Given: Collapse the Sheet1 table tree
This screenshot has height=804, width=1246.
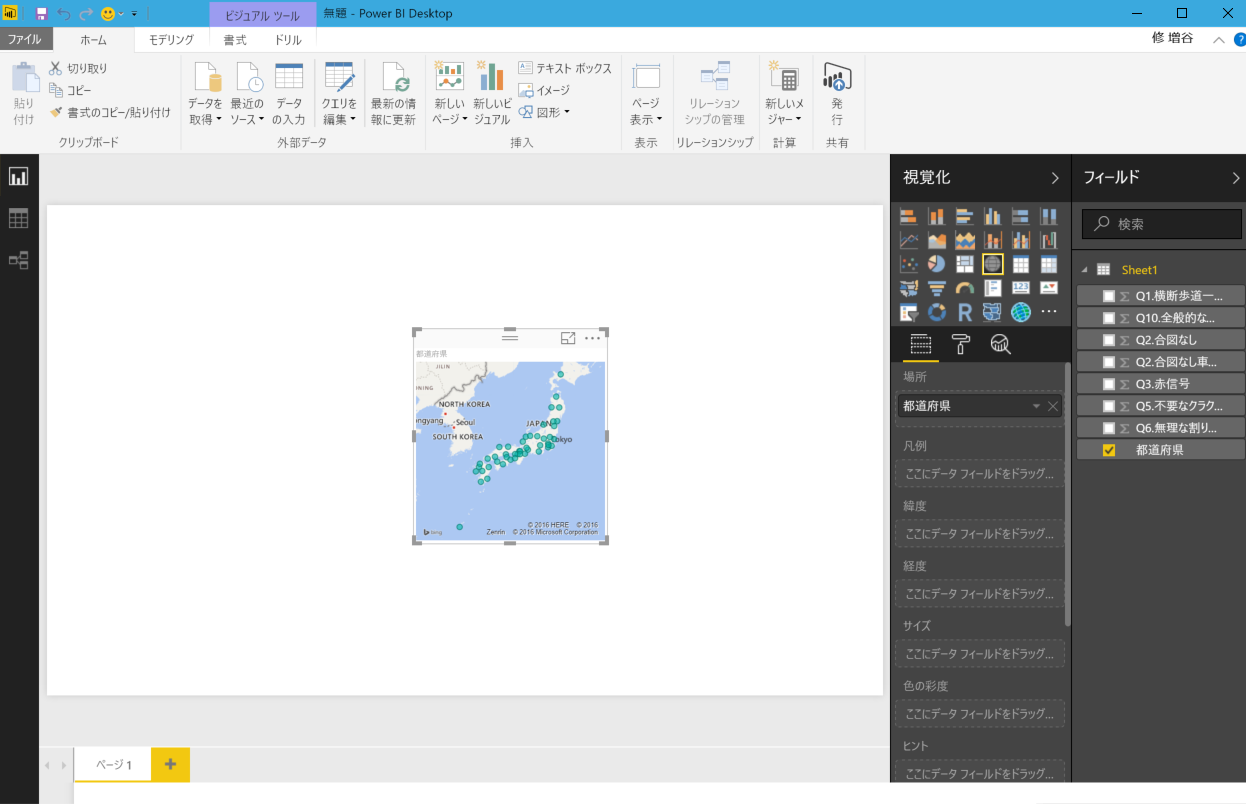Looking at the screenshot, I should point(1084,270).
